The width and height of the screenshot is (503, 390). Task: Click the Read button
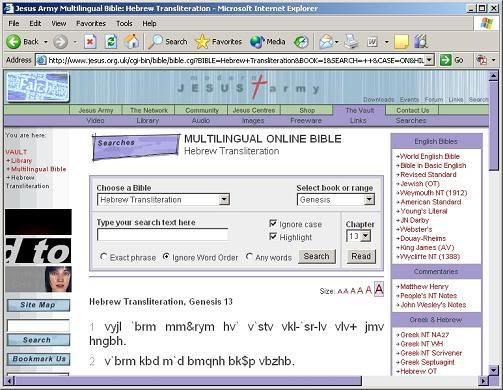coord(361,256)
